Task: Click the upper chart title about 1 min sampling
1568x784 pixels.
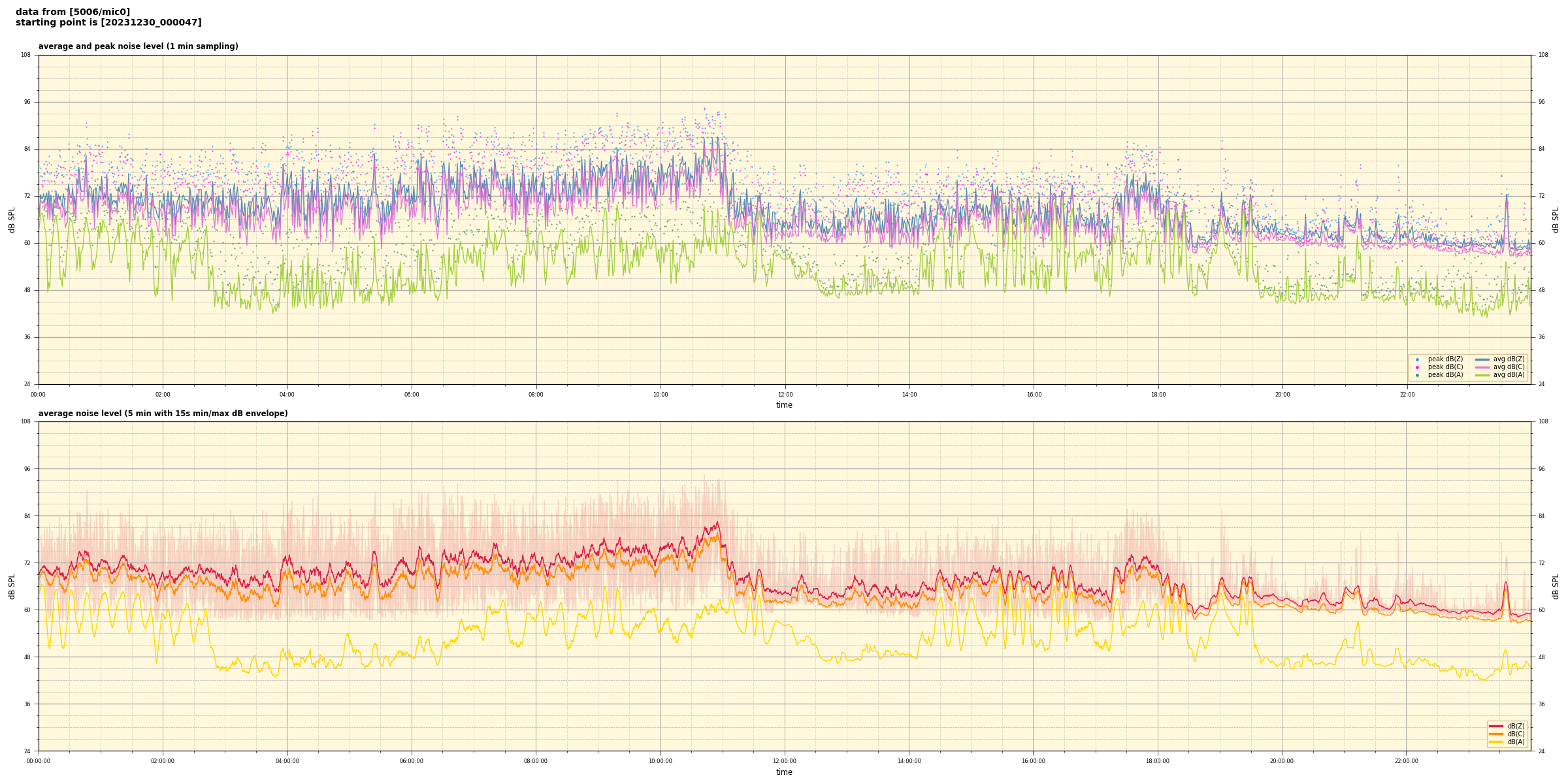Action: pos(138,46)
